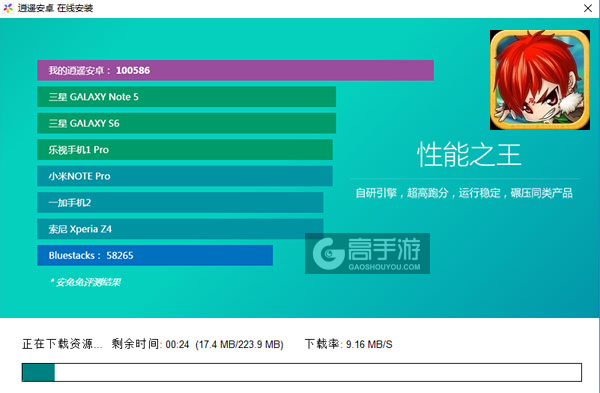Screen dimensions: 600x393
Task: Select the 我的逍遥安卓 100586 score bar
Action: (235, 70)
